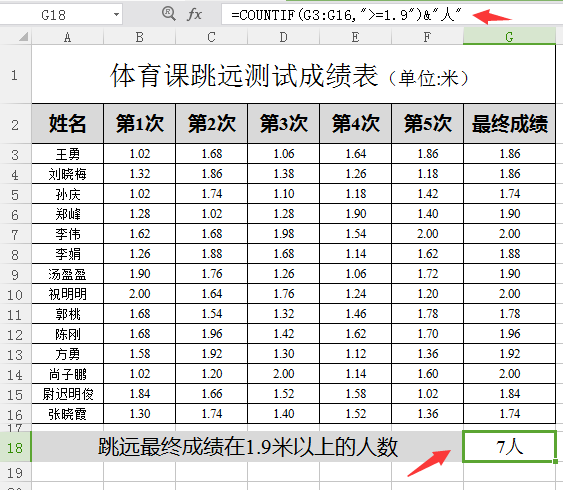Select column C header
Image resolution: width=563 pixels, height=490 pixels.
tap(211, 37)
